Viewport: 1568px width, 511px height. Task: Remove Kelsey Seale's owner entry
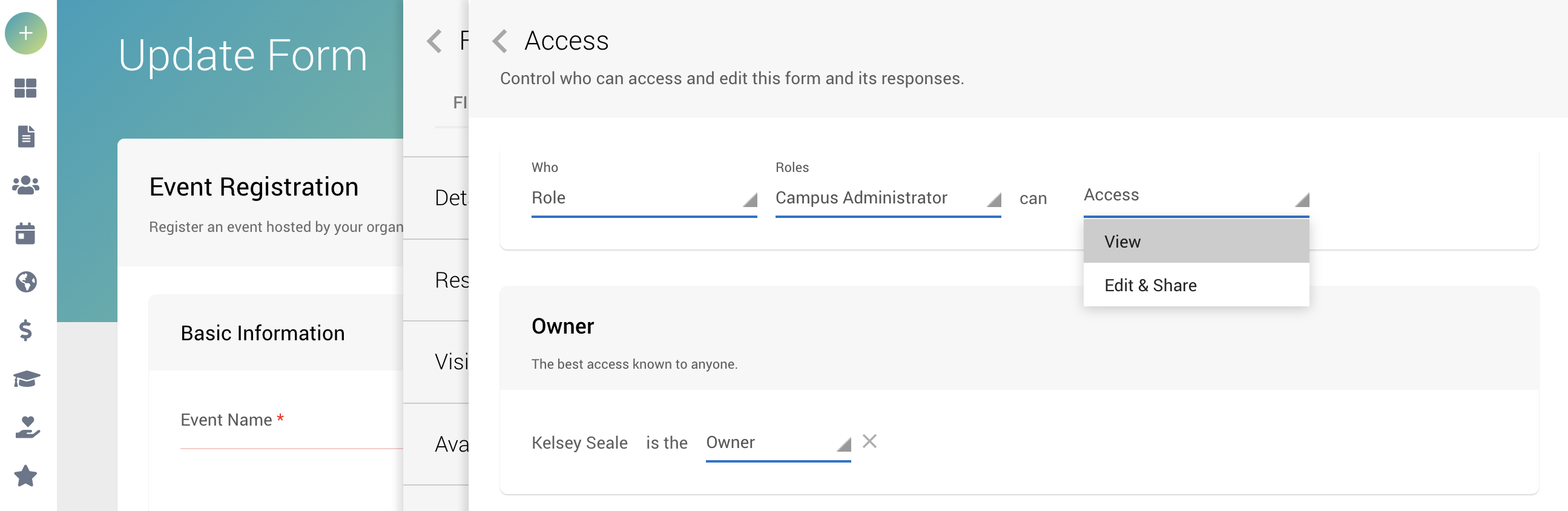pyautogui.click(x=869, y=441)
